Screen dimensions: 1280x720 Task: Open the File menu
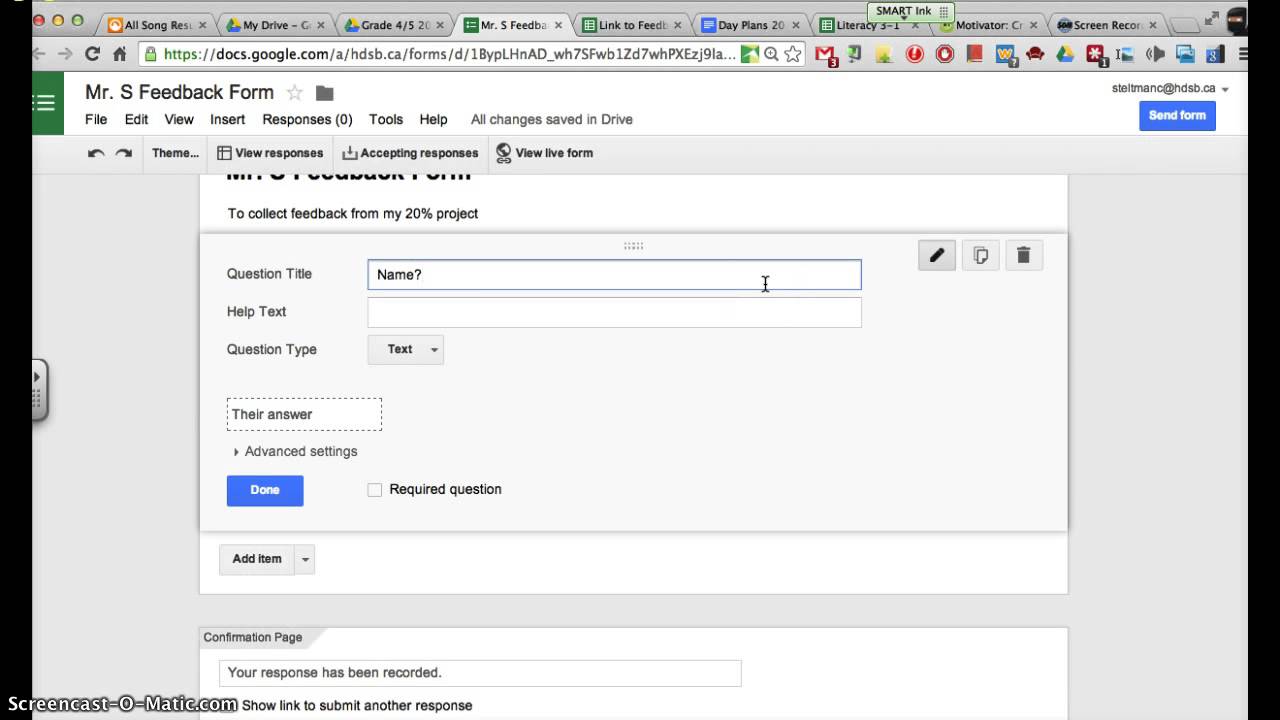click(x=96, y=119)
